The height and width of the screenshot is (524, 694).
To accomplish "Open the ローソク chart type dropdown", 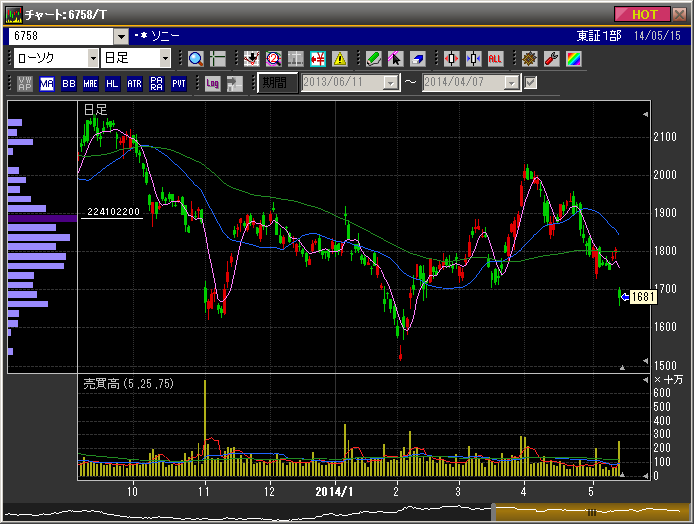I will pyautogui.click(x=89, y=58).
